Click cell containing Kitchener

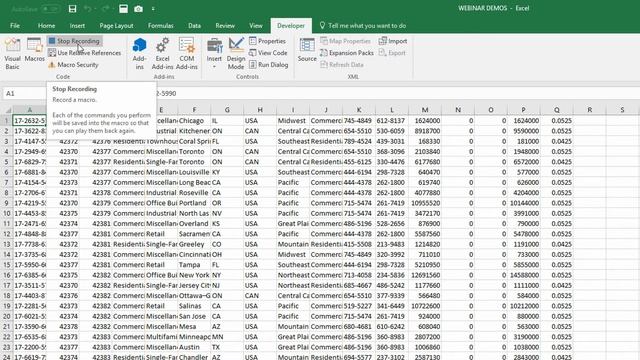point(194,131)
